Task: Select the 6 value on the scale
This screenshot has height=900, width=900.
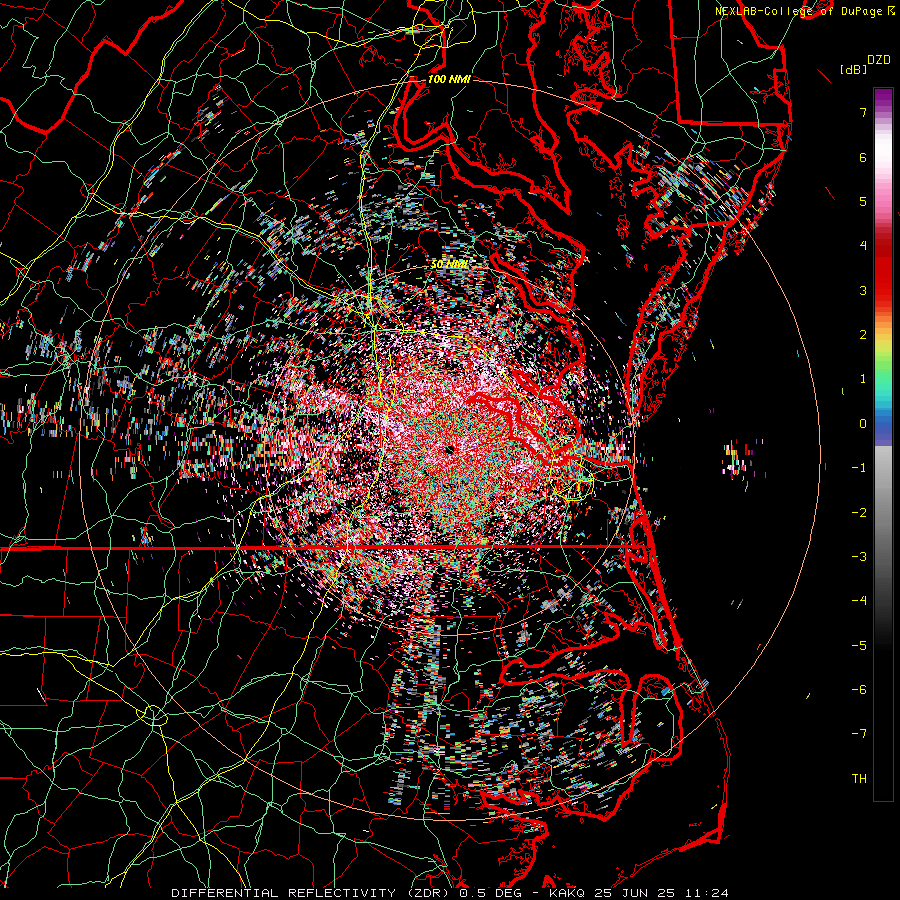Action: click(x=863, y=157)
